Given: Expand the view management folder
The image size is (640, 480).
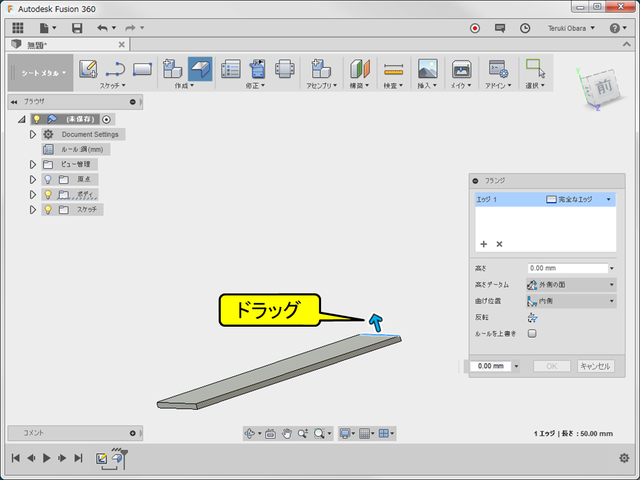Looking at the screenshot, I should pyautogui.click(x=33, y=164).
